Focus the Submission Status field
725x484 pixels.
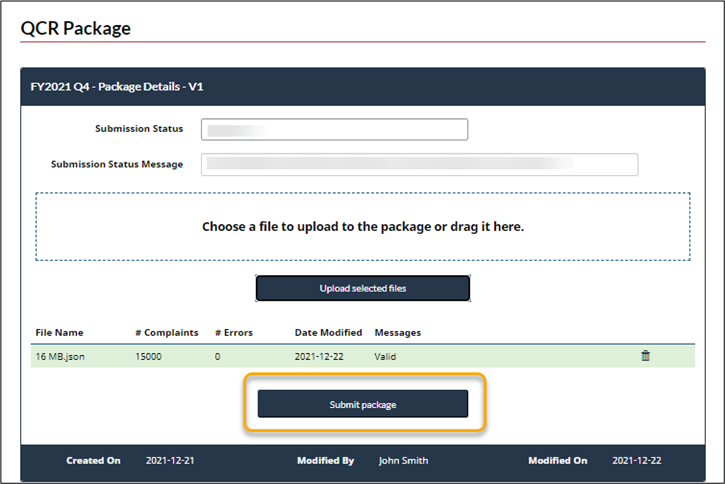334,129
